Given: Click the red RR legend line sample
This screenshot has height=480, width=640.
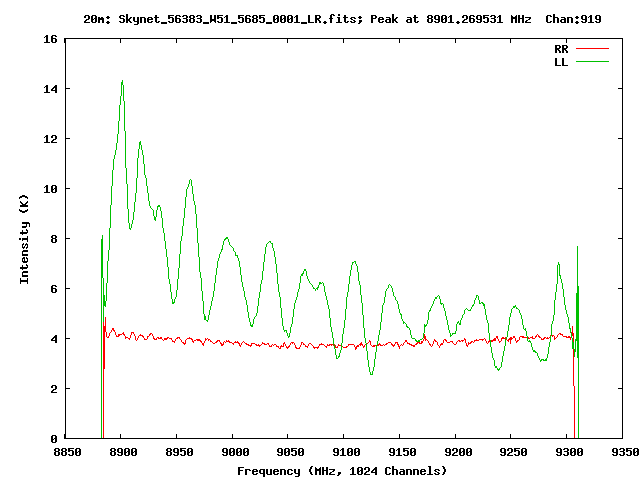Looking at the screenshot, I should 592,48.
